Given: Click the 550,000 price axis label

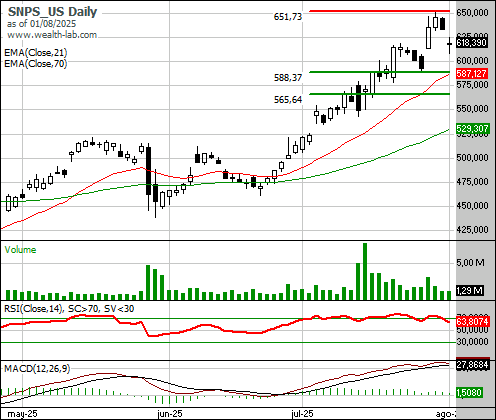Looking at the screenshot, I should pyautogui.click(x=472, y=109).
